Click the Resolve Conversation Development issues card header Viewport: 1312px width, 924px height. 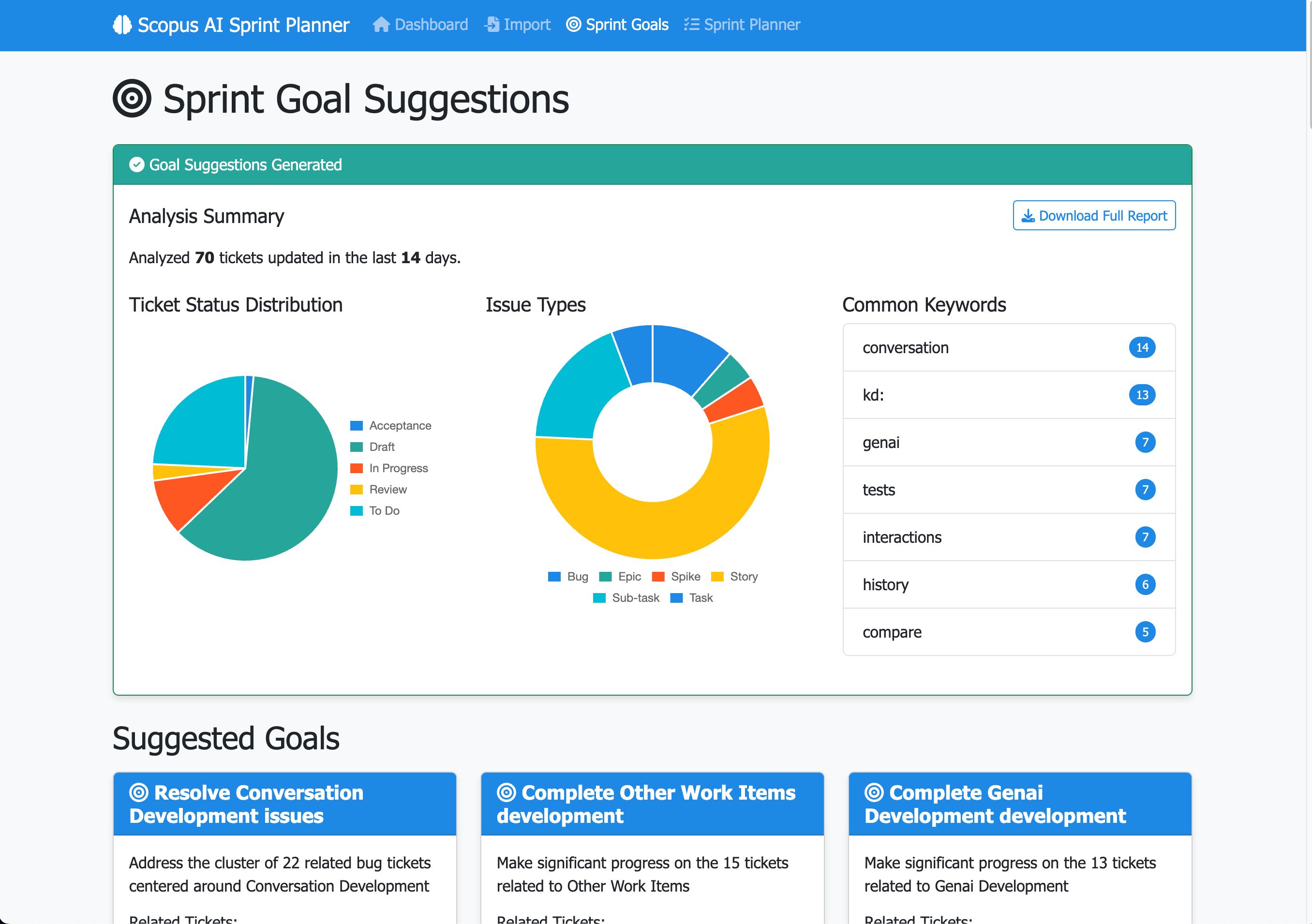coord(284,804)
